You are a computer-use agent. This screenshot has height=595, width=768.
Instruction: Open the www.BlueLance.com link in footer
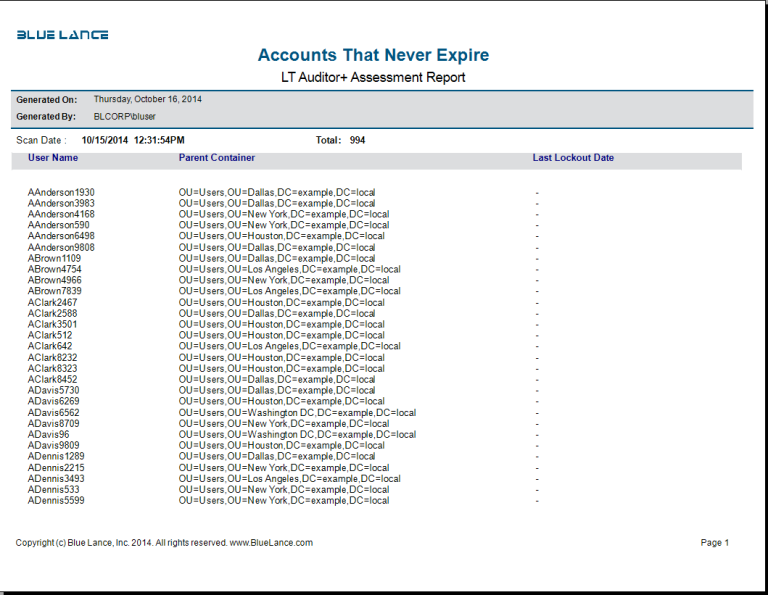click(x=271, y=543)
